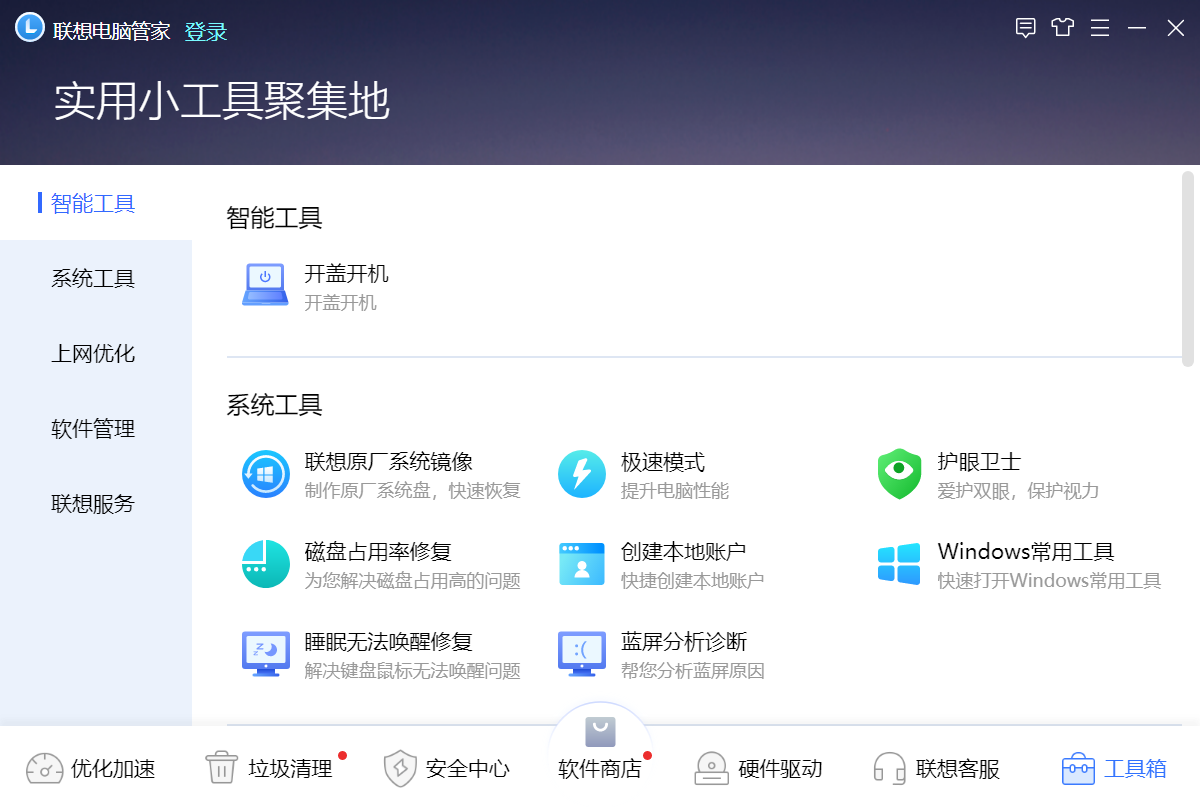This screenshot has height=810, width=1200.
Task: Click the 护眼卫士 shield eye icon
Action: [x=898, y=474]
